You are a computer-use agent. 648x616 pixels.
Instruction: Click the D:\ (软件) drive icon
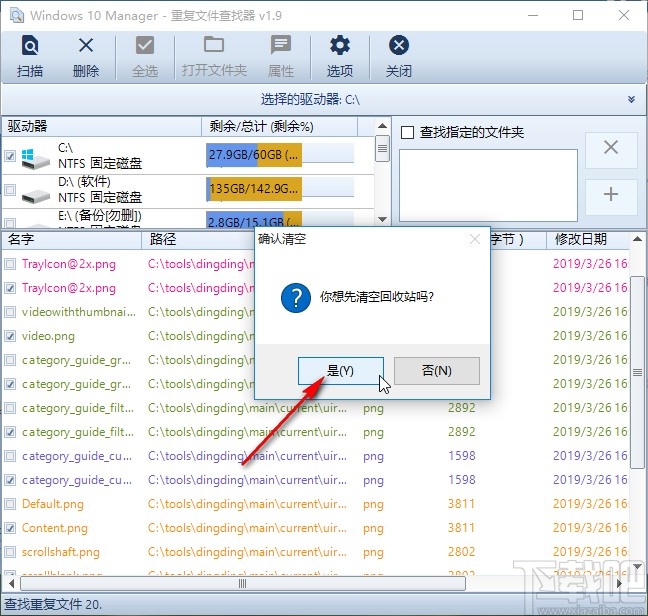pos(36,196)
